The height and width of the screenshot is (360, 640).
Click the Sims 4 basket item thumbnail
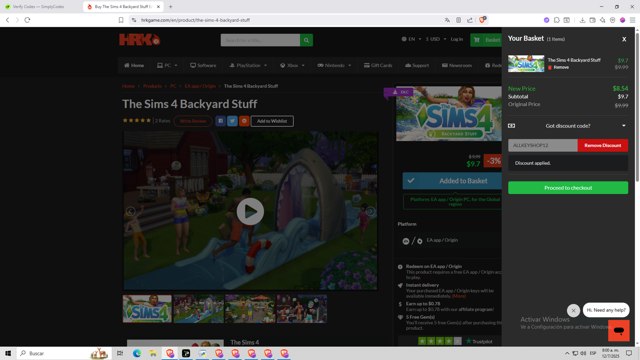pos(526,64)
